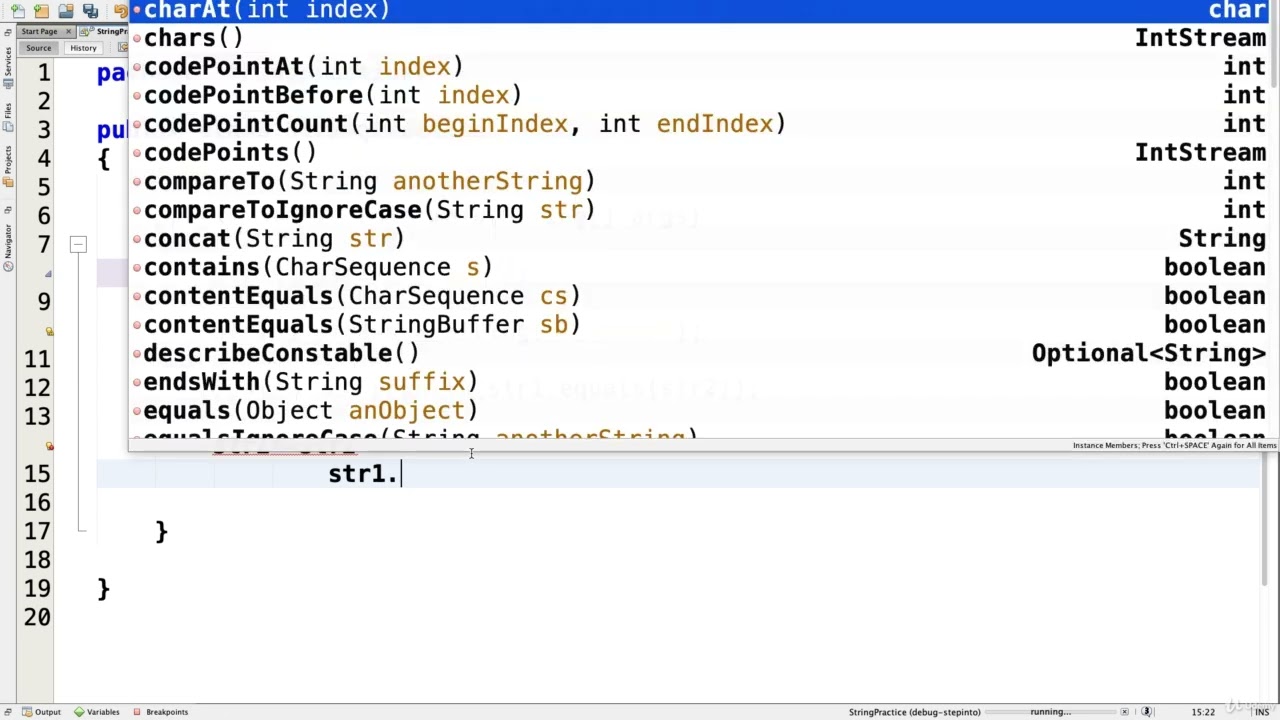Click the New File toolbar icon
The image size is (1280, 720).
tap(19, 10)
